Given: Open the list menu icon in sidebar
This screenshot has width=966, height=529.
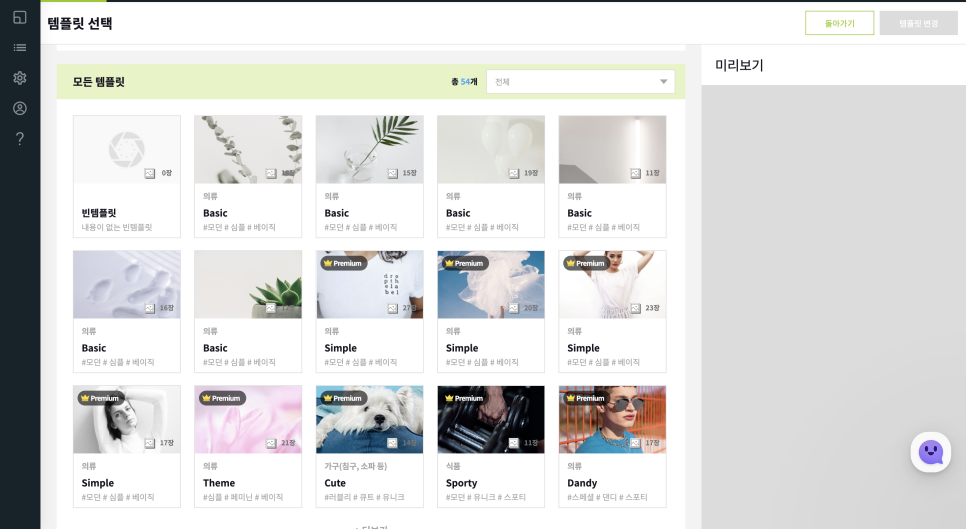Looking at the screenshot, I should click(20, 47).
